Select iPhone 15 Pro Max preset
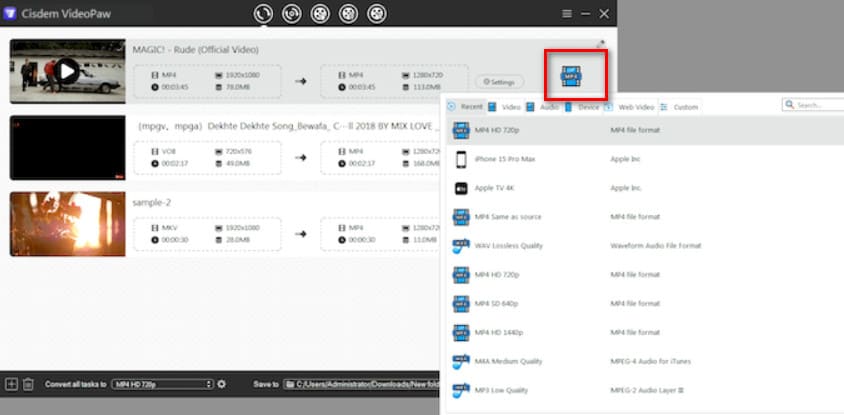The image size is (844, 415). tap(504, 159)
